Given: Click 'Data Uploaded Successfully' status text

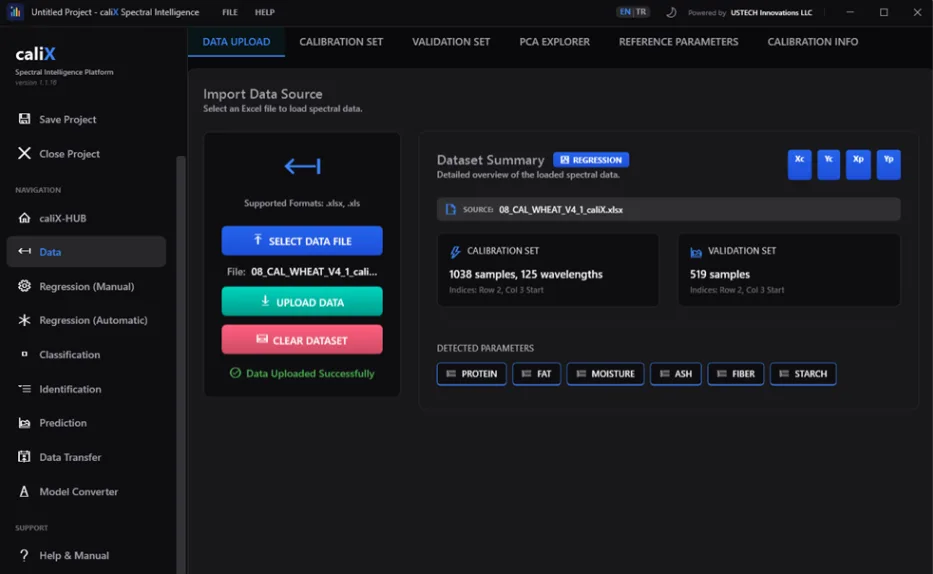Looking at the screenshot, I should click(x=310, y=374).
